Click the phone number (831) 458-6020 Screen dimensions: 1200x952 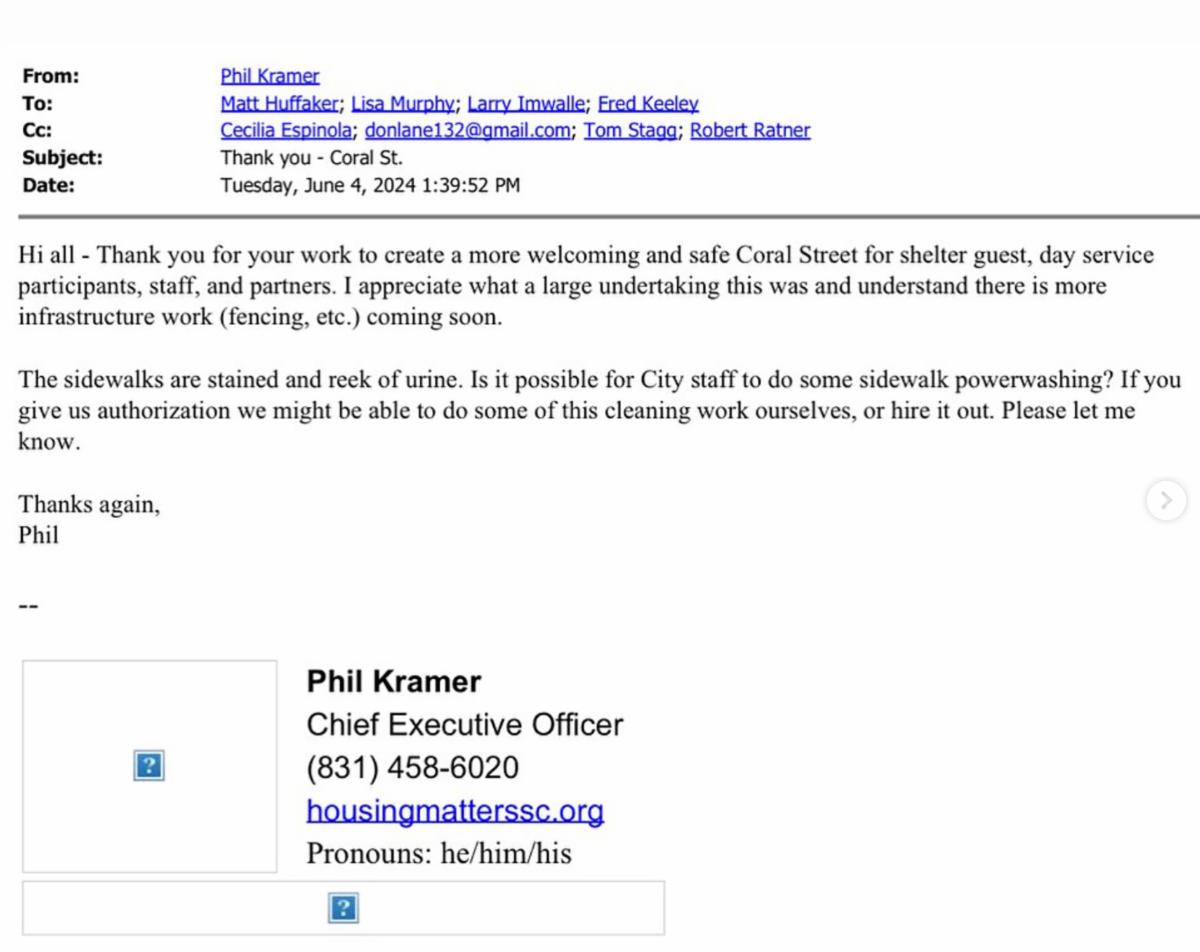point(412,768)
